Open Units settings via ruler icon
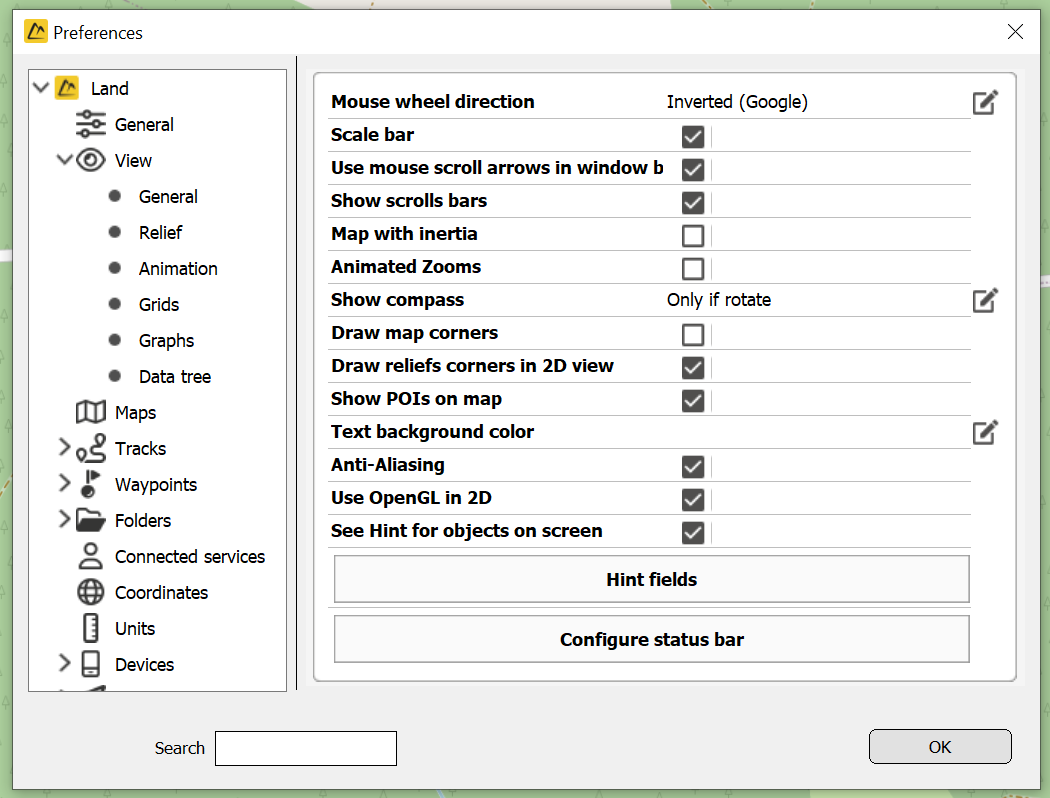This screenshot has height=798, width=1050. [x=91, y=628]
